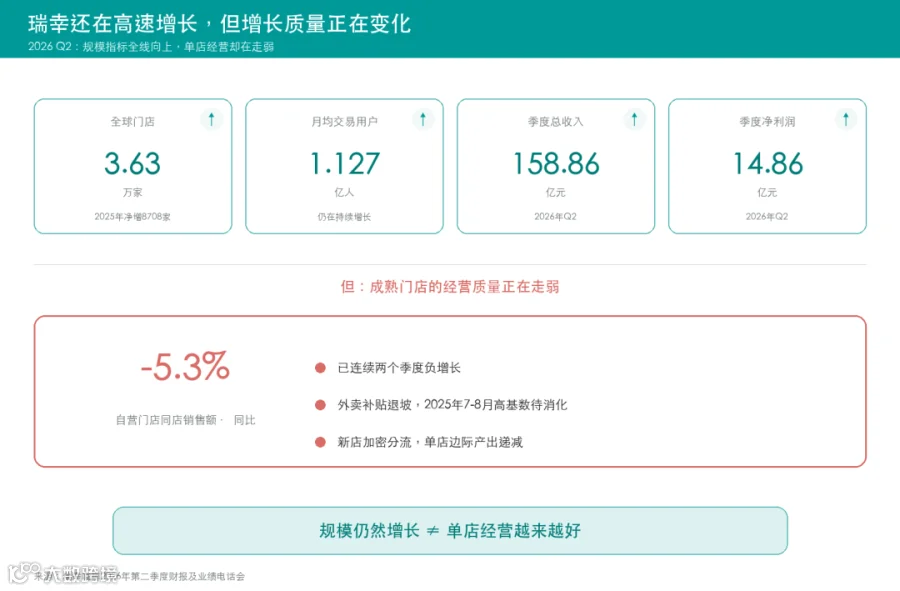This screenshot has width=900, height=591.
Task: Click 2026年Q2 note under quarterly revenue
Action: tap(556, 216)
